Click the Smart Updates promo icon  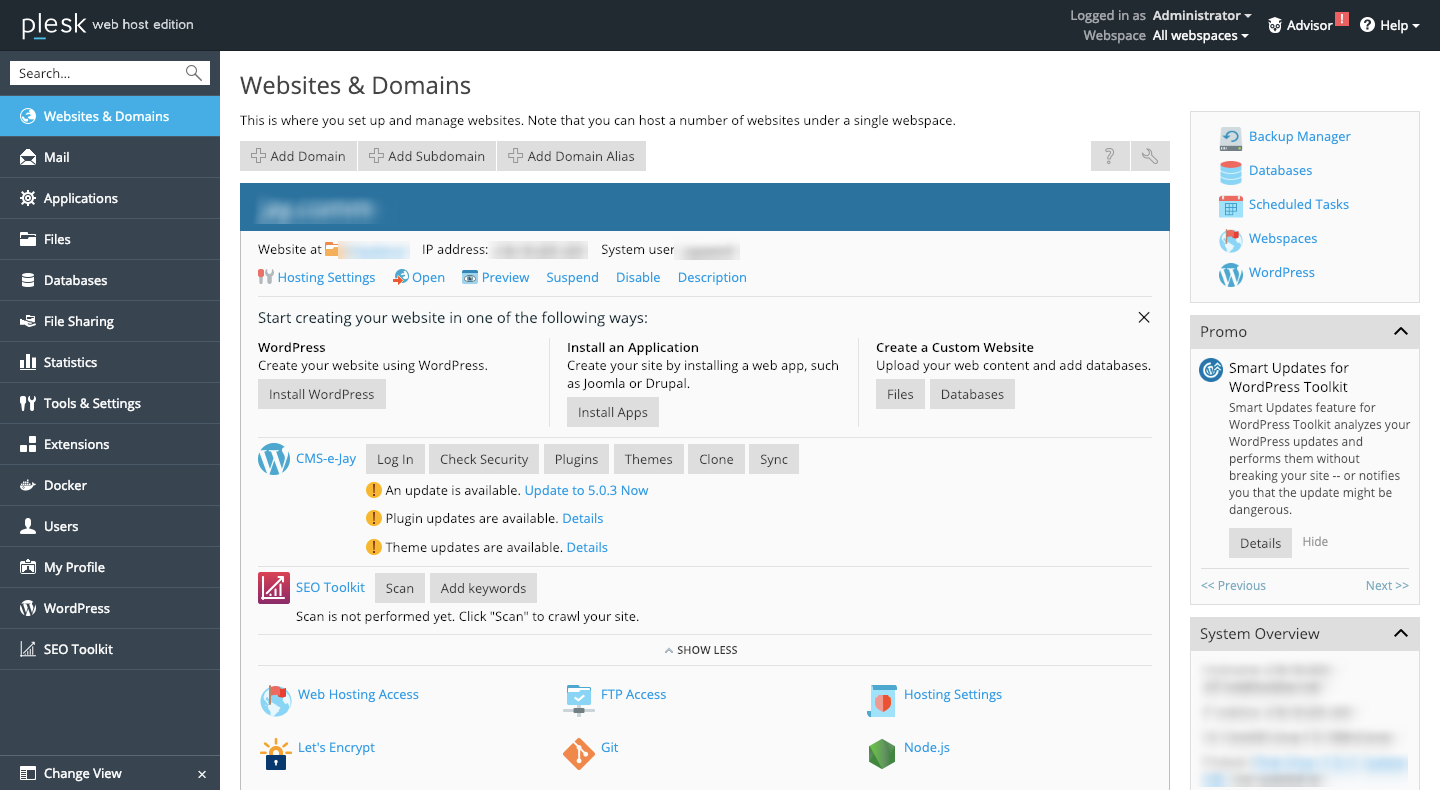1211,370
